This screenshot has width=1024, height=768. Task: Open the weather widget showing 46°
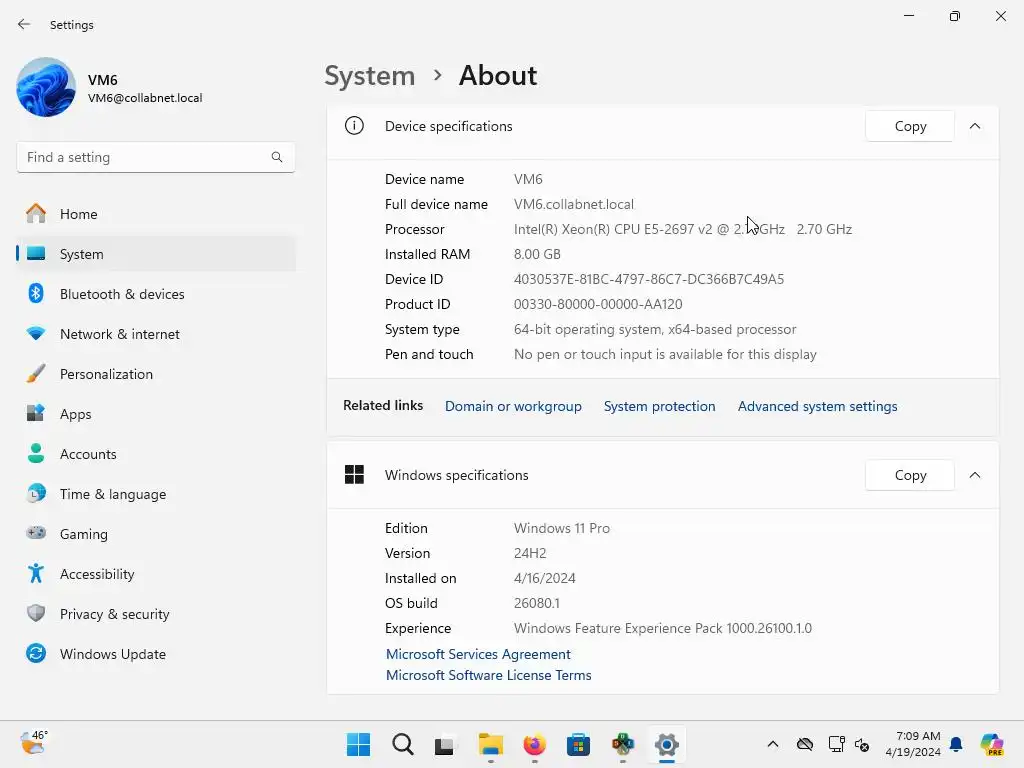point(34,743)
